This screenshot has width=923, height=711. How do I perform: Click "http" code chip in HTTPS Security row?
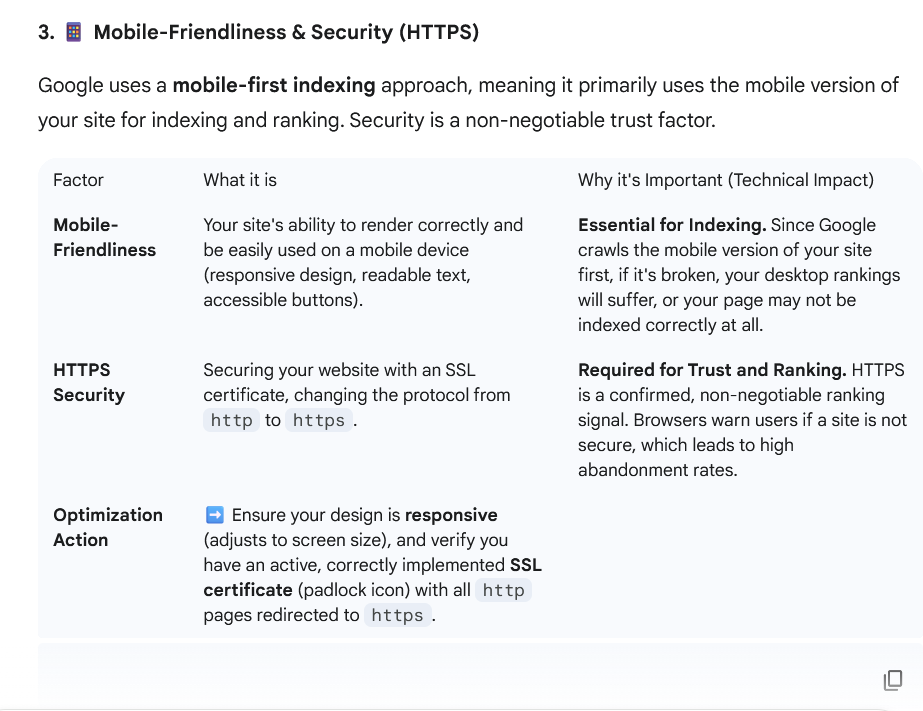(232, 420)
